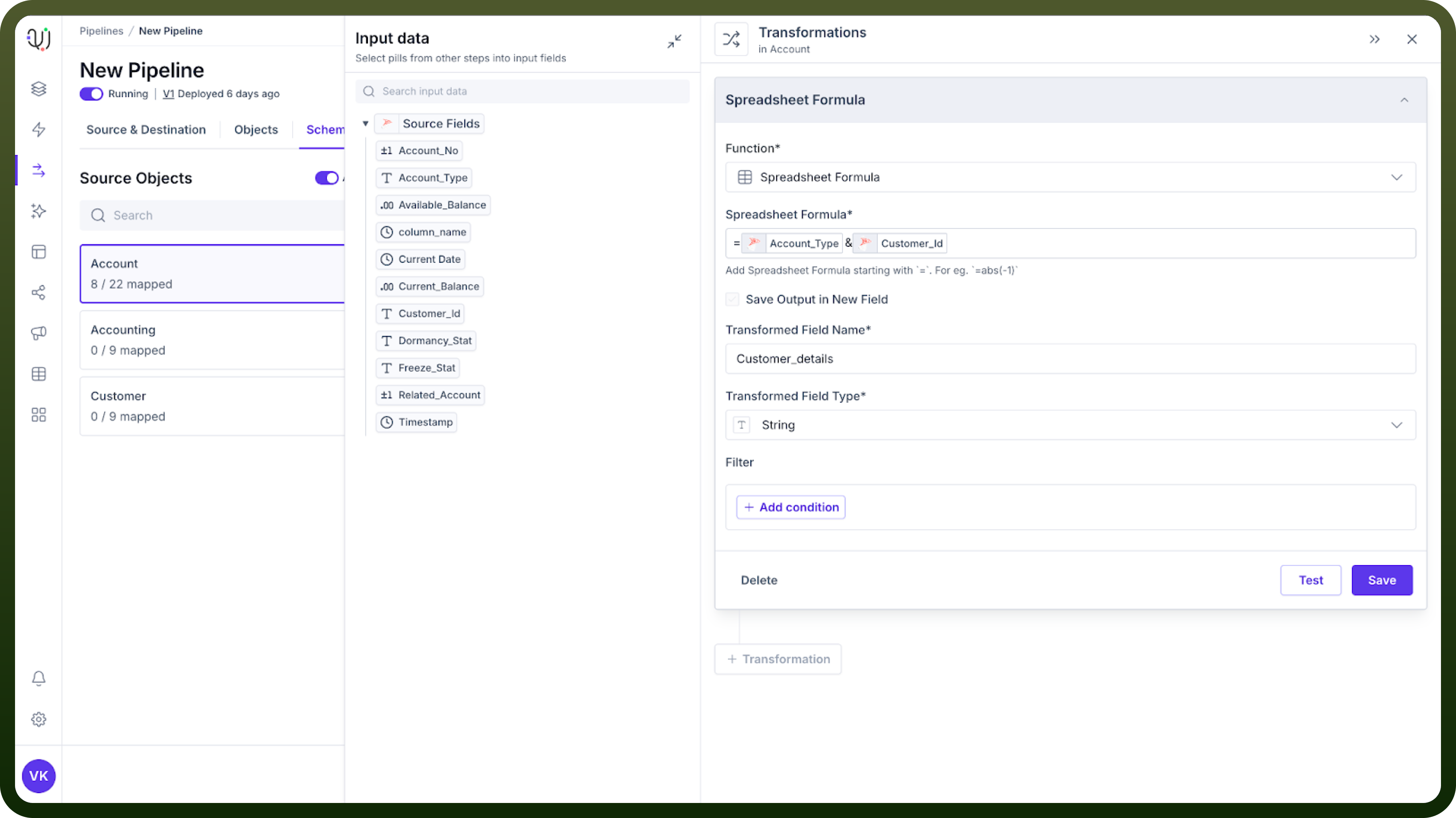Collapse the Spreadsheet Formula section

[x=1404, y=100]
